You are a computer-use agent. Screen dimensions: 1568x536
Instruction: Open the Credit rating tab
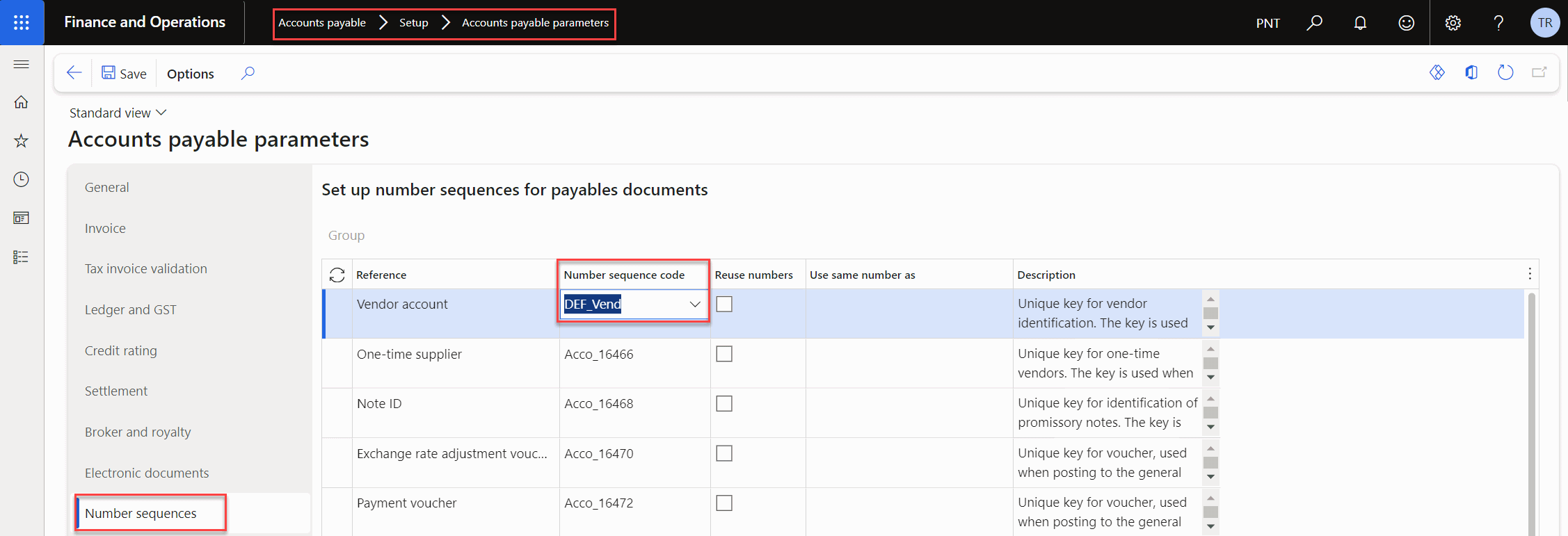(x=121, y=350)
